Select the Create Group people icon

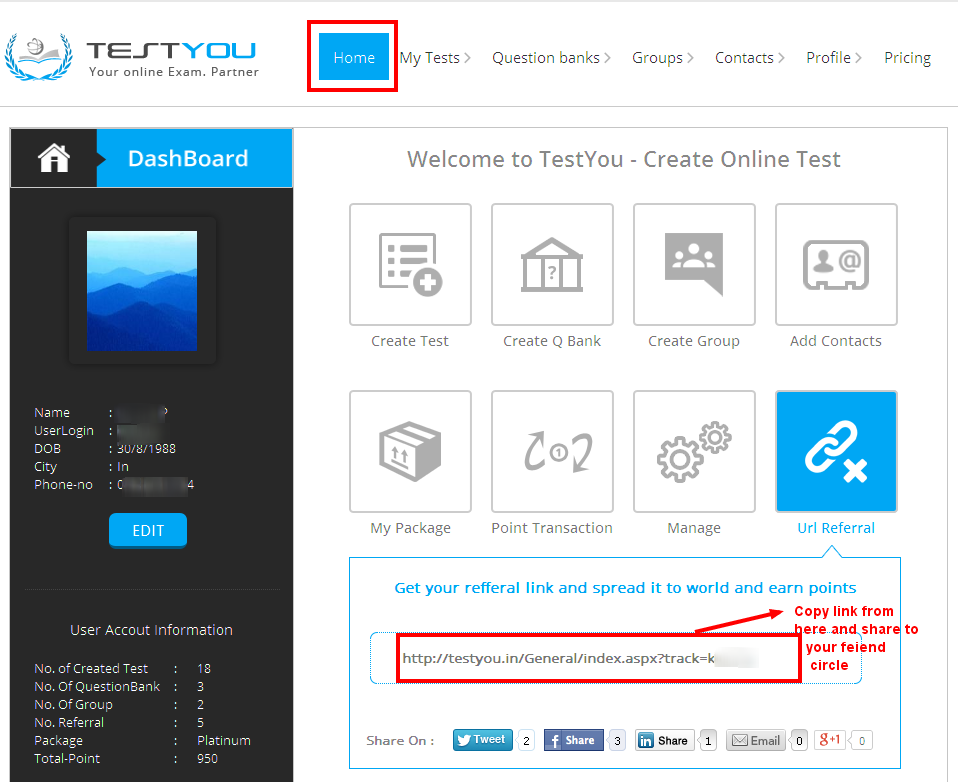[694, 265]
